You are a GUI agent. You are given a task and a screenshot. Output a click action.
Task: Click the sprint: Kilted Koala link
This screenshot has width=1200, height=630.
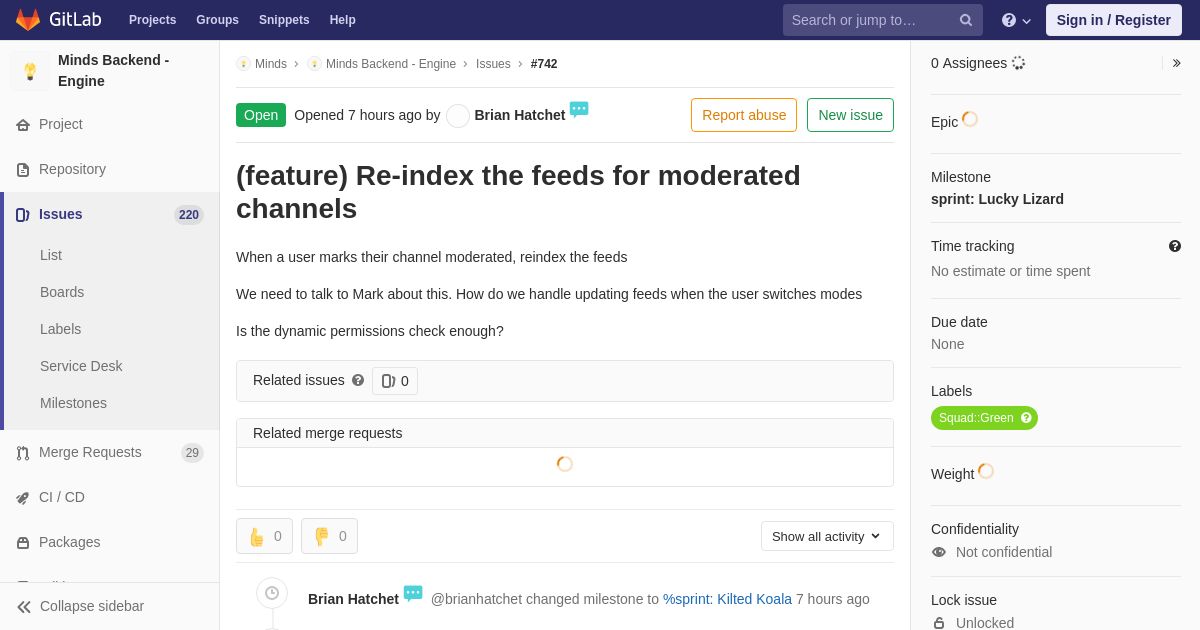tap(727, 599)
